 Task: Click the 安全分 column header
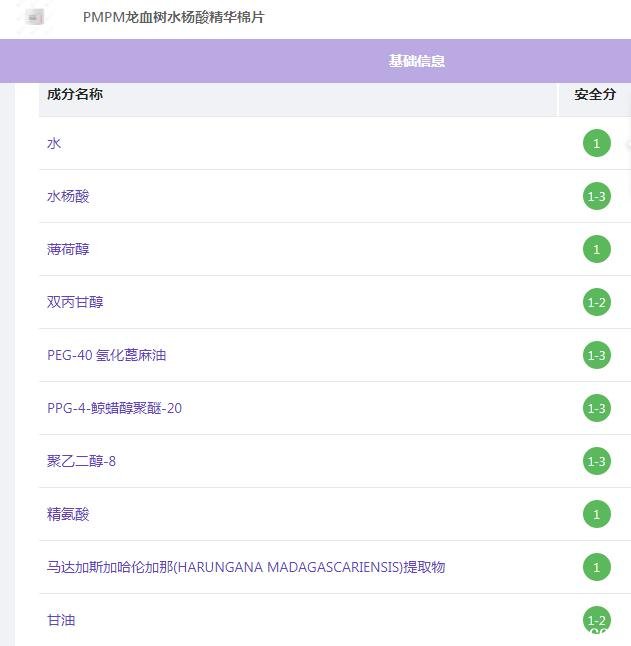595,94
